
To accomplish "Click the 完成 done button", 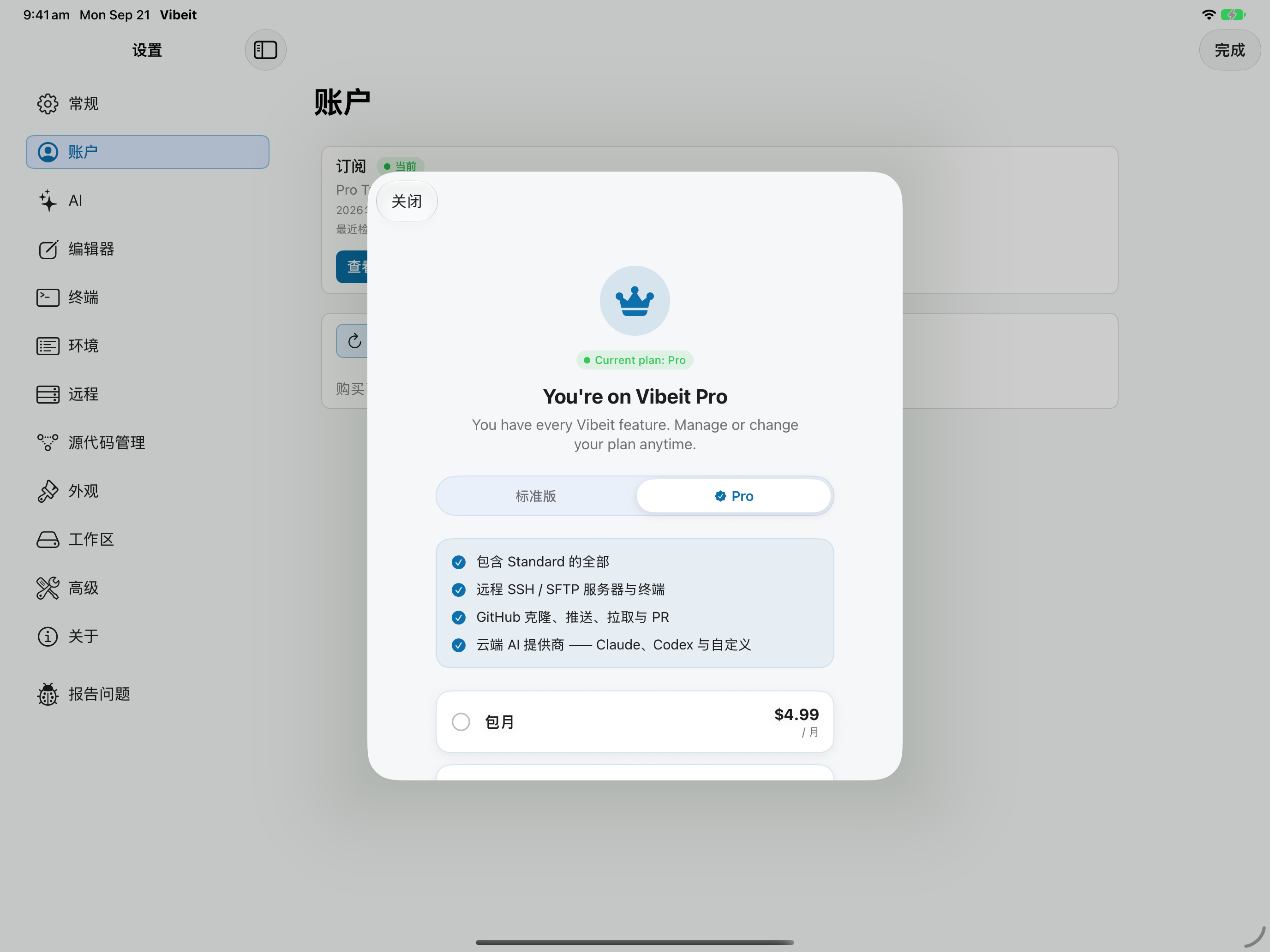I will [x=1230, y=50].
